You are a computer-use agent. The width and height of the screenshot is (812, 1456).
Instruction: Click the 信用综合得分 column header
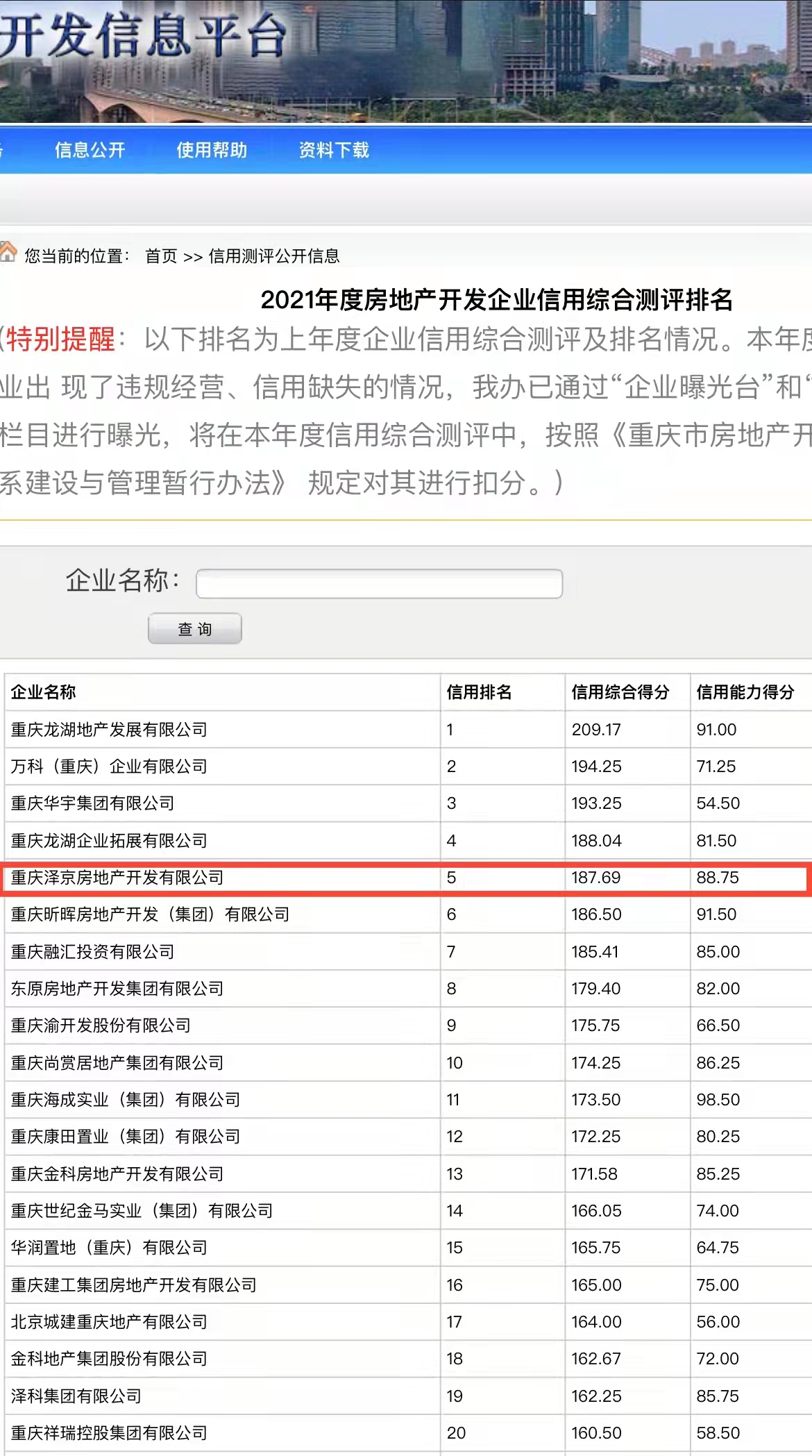tap(620, 692)
